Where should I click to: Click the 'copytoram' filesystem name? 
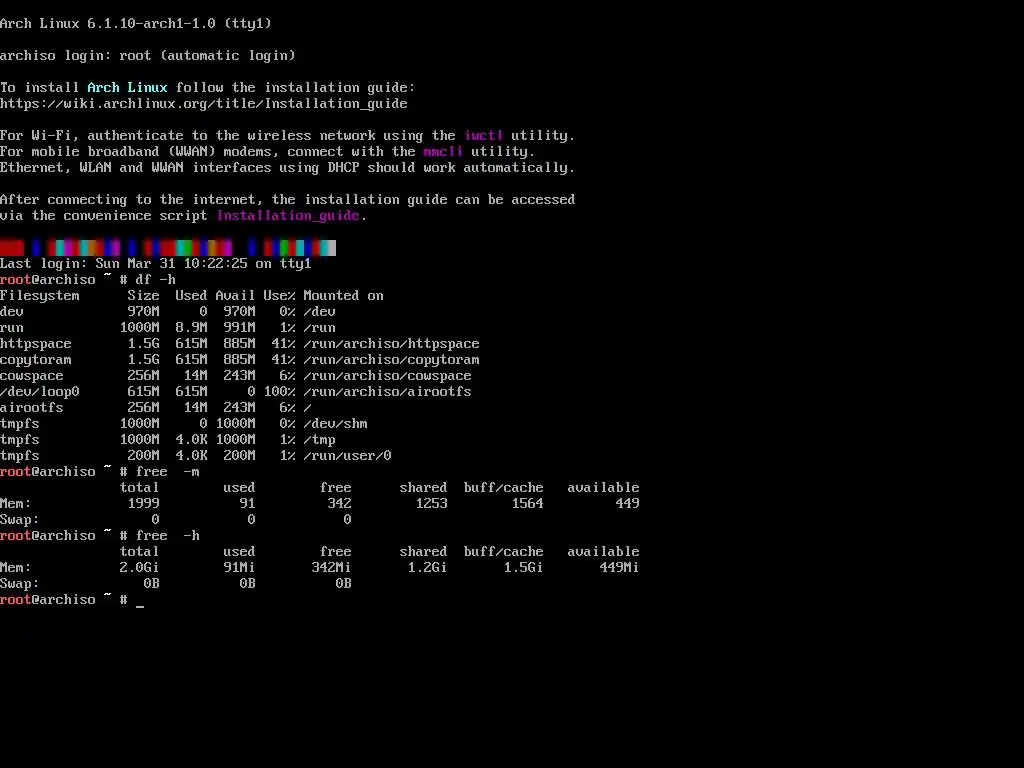pyautogui.click(x=36, y=360)
